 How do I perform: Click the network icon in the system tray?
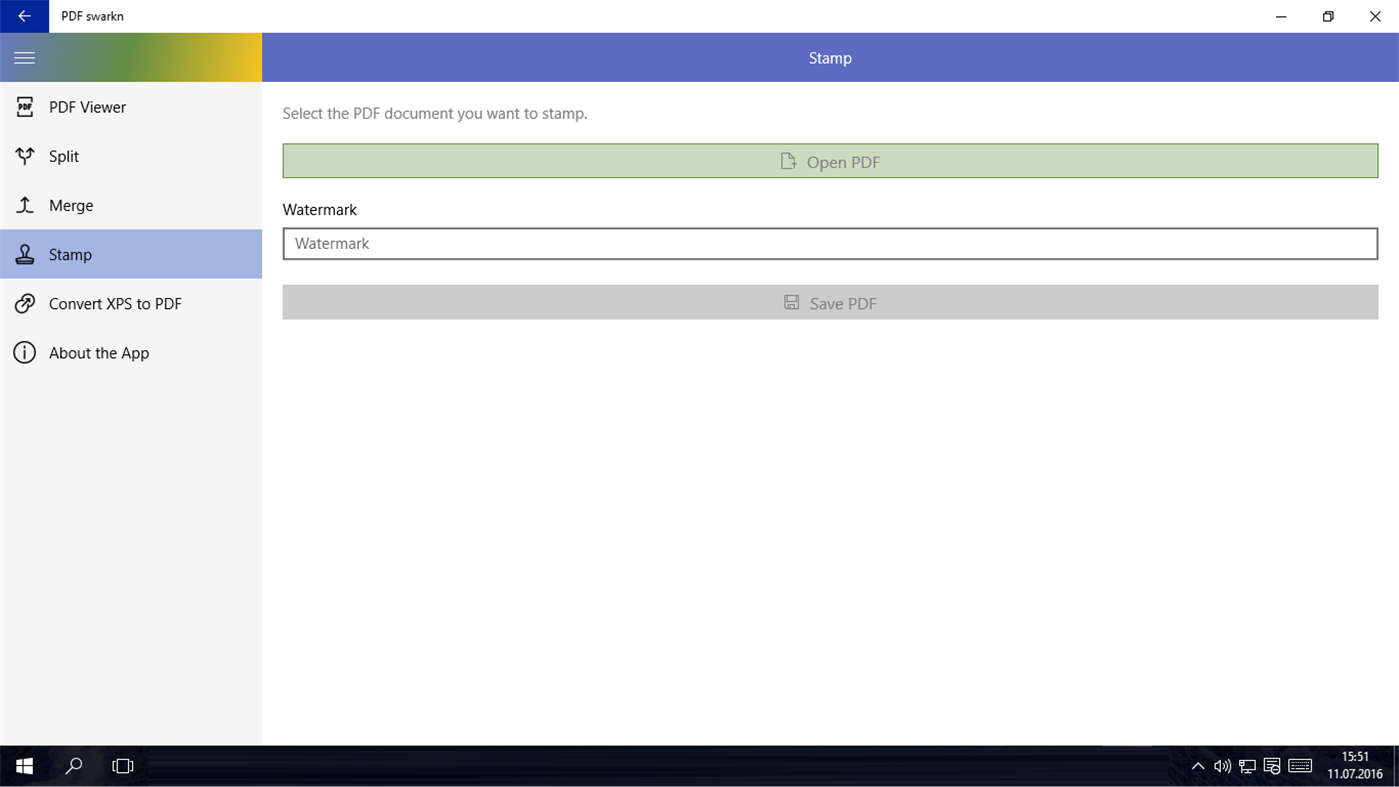point(1247,765)
